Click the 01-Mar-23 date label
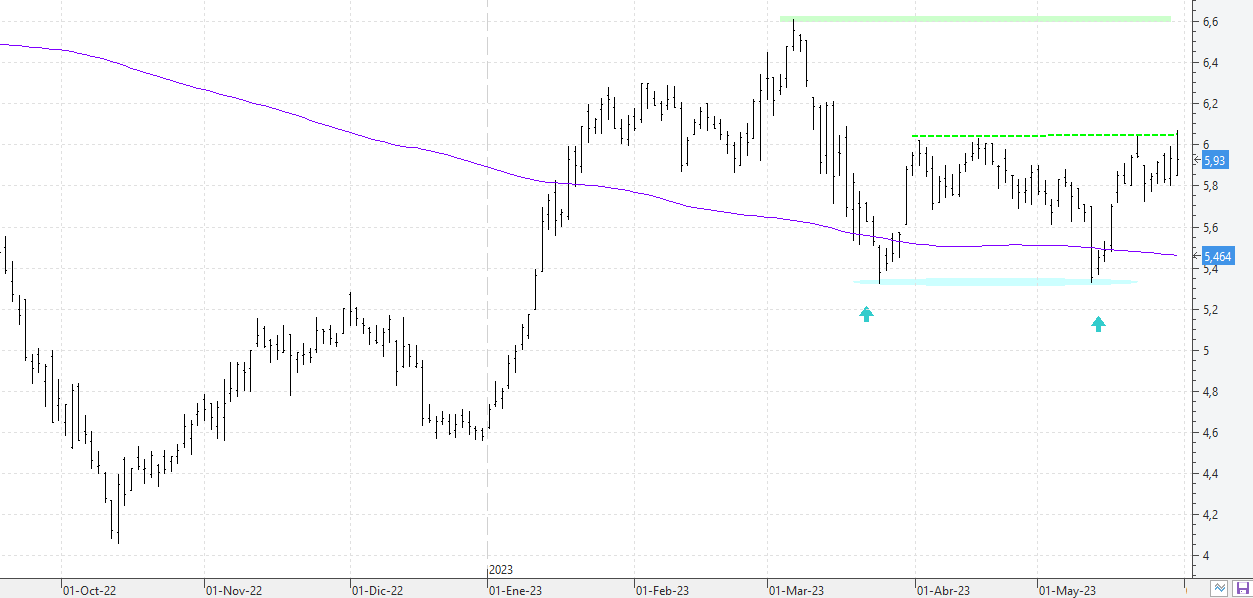Viewport: 1253px width, 598px height. 797,590
